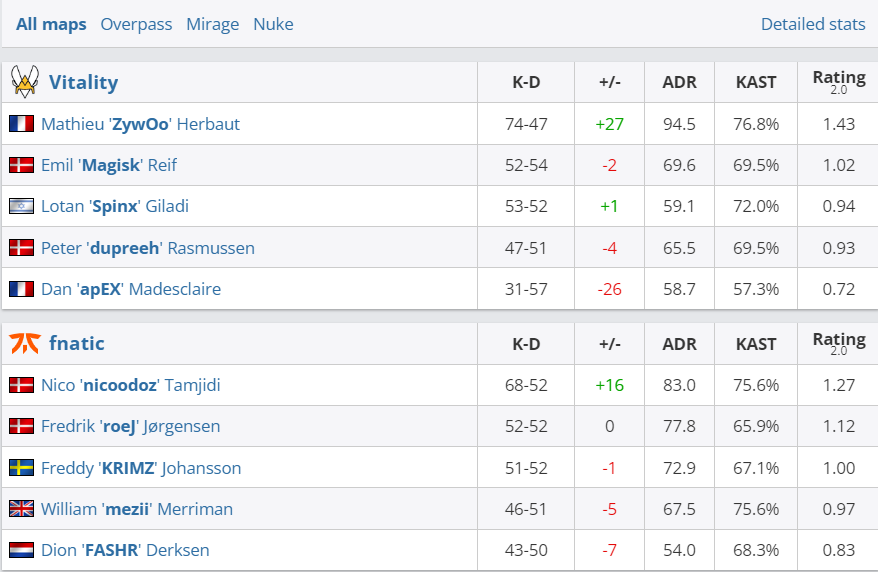Image resolution: width=878 pixels, height=572 pixels.
Task: Open the Detailed stats link
Action: [x=813, y=24]
